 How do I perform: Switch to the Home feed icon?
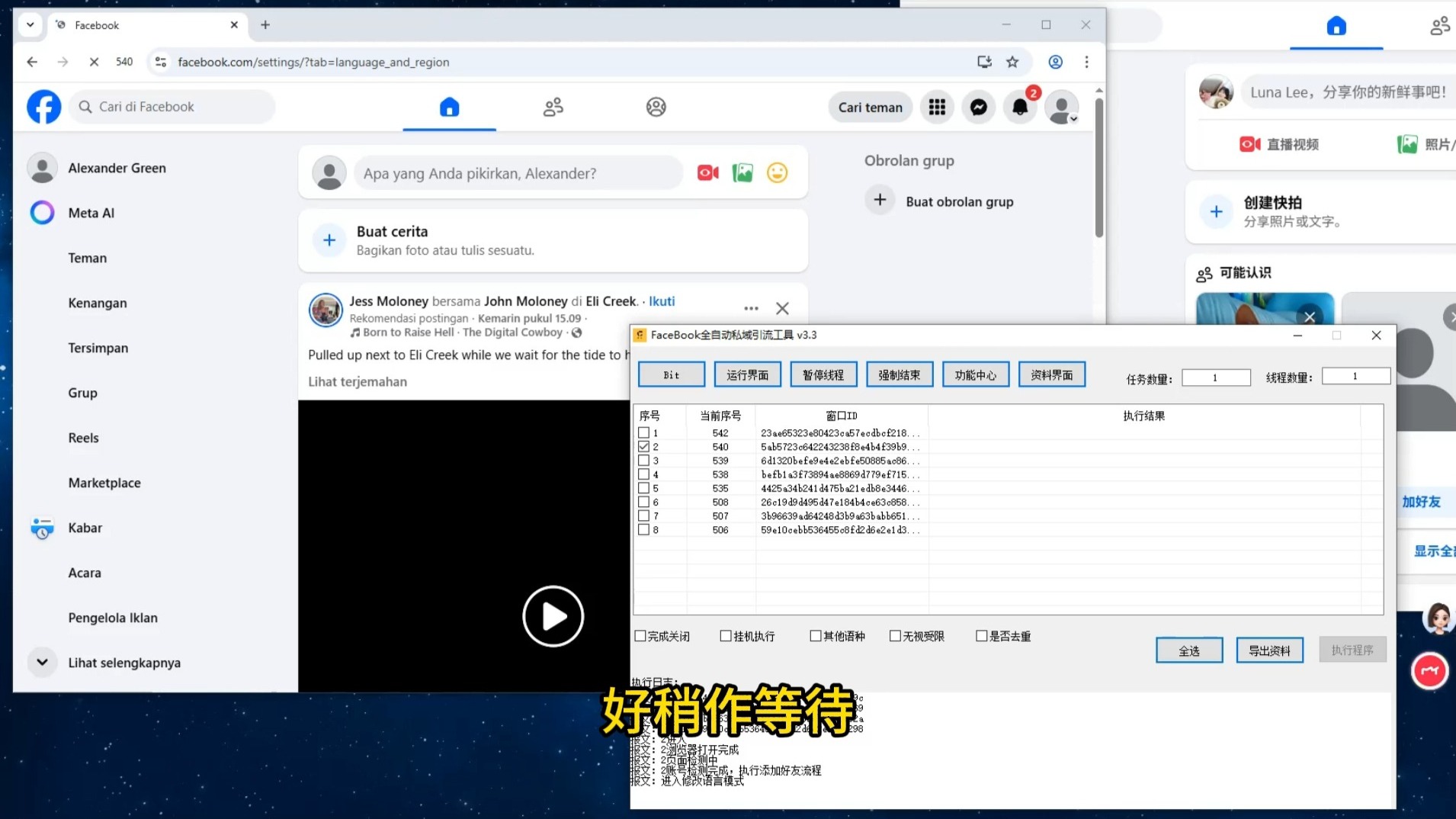(x=449, y=108)
